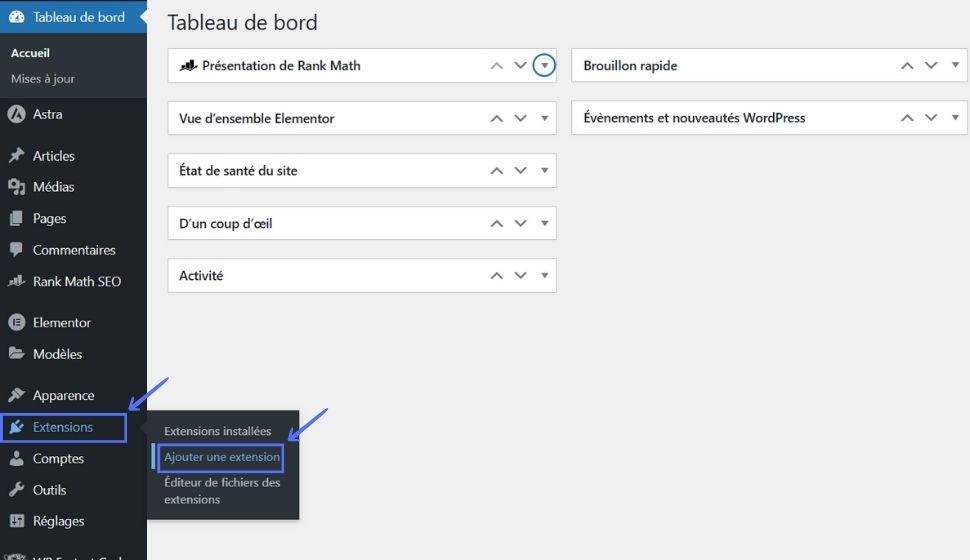970x560 pixels.
Task: Open the Astra menu label
Action: coord(48,114)
